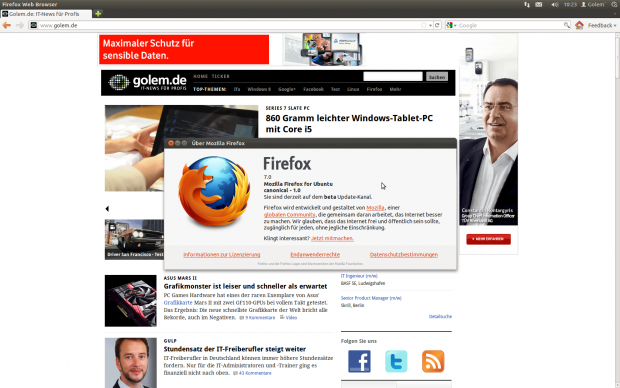Open the Datenschutzbestimmungen link
The height and width of the screenshot is (388, 620).
point(404,254)
